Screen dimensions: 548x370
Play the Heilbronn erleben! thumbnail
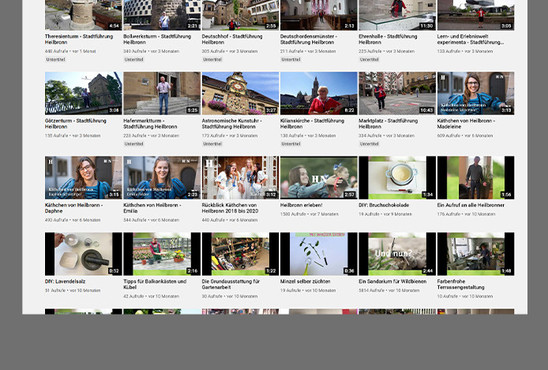[319, 177]
